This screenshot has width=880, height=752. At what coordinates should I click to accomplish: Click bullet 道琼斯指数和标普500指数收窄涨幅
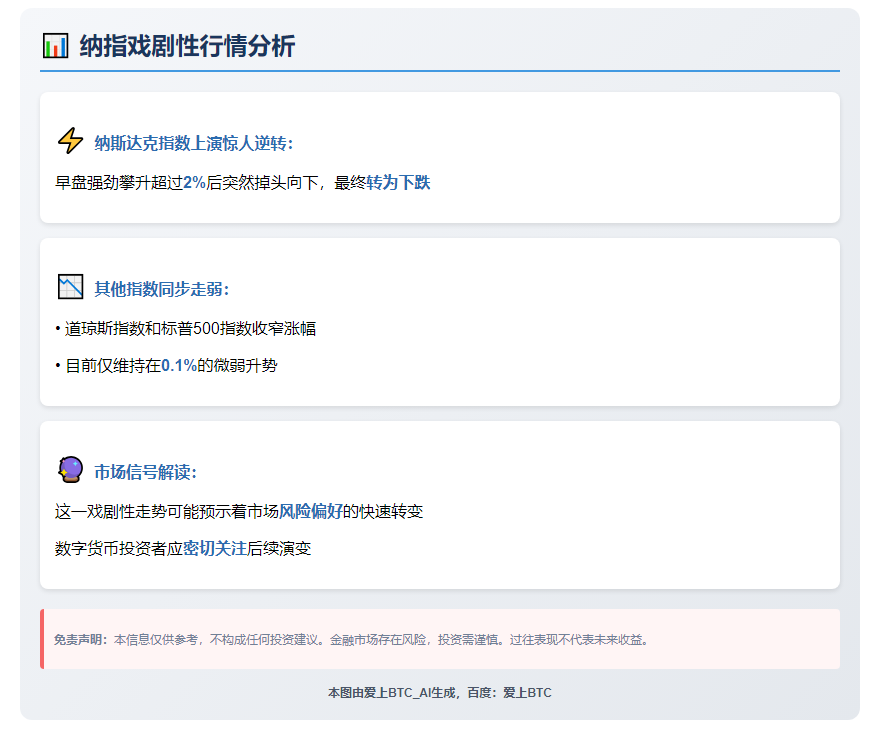coord(186,328)
